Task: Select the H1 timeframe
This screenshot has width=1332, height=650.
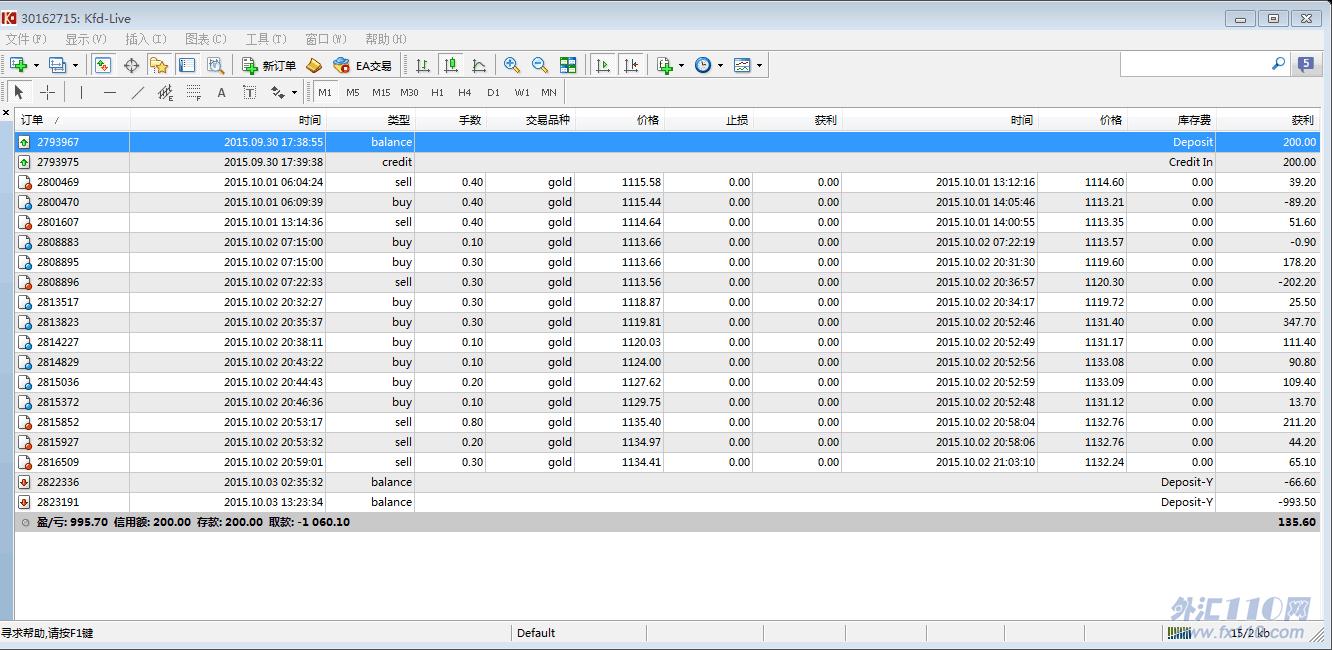Action: click(437, 92)
